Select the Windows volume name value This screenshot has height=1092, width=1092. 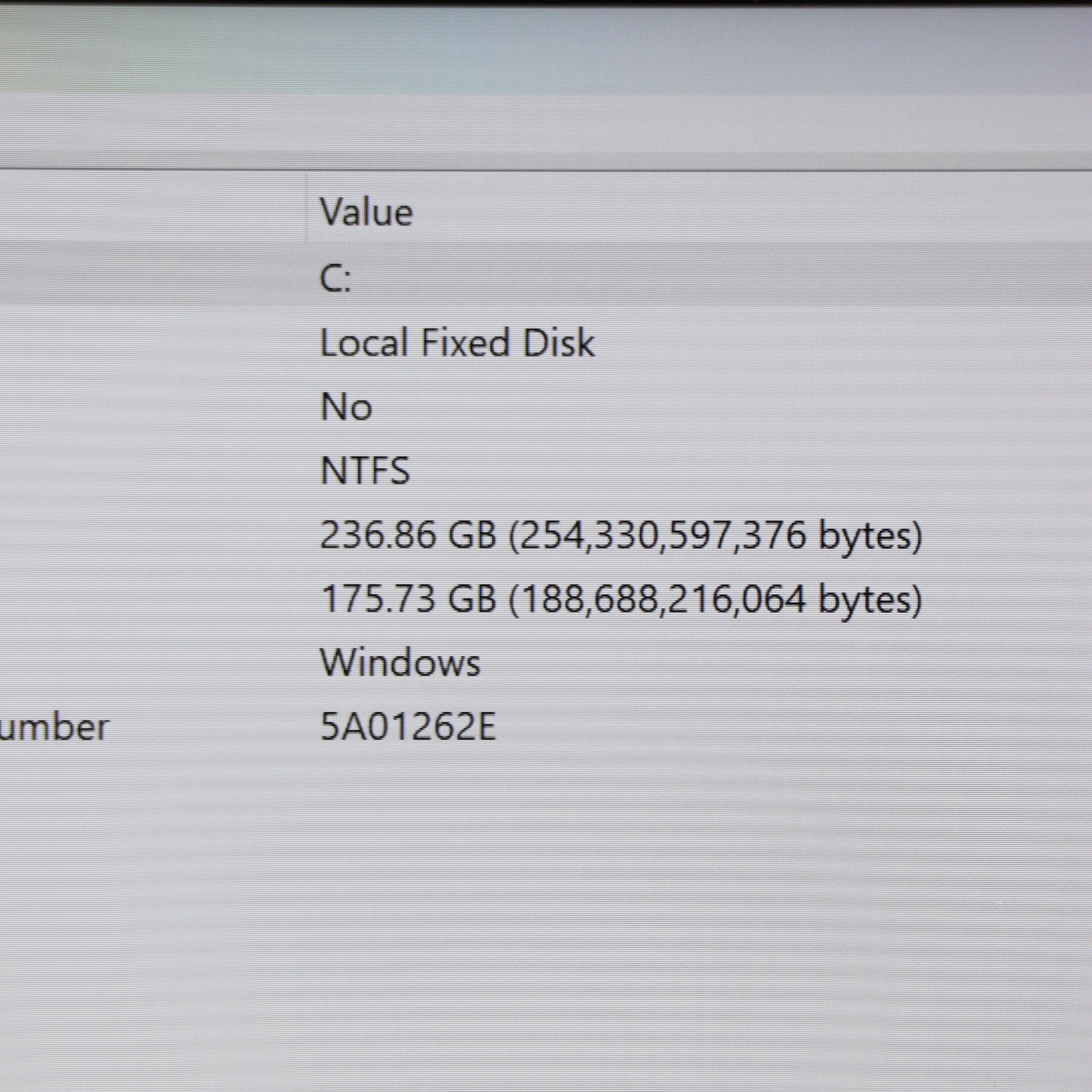(400, 663)
